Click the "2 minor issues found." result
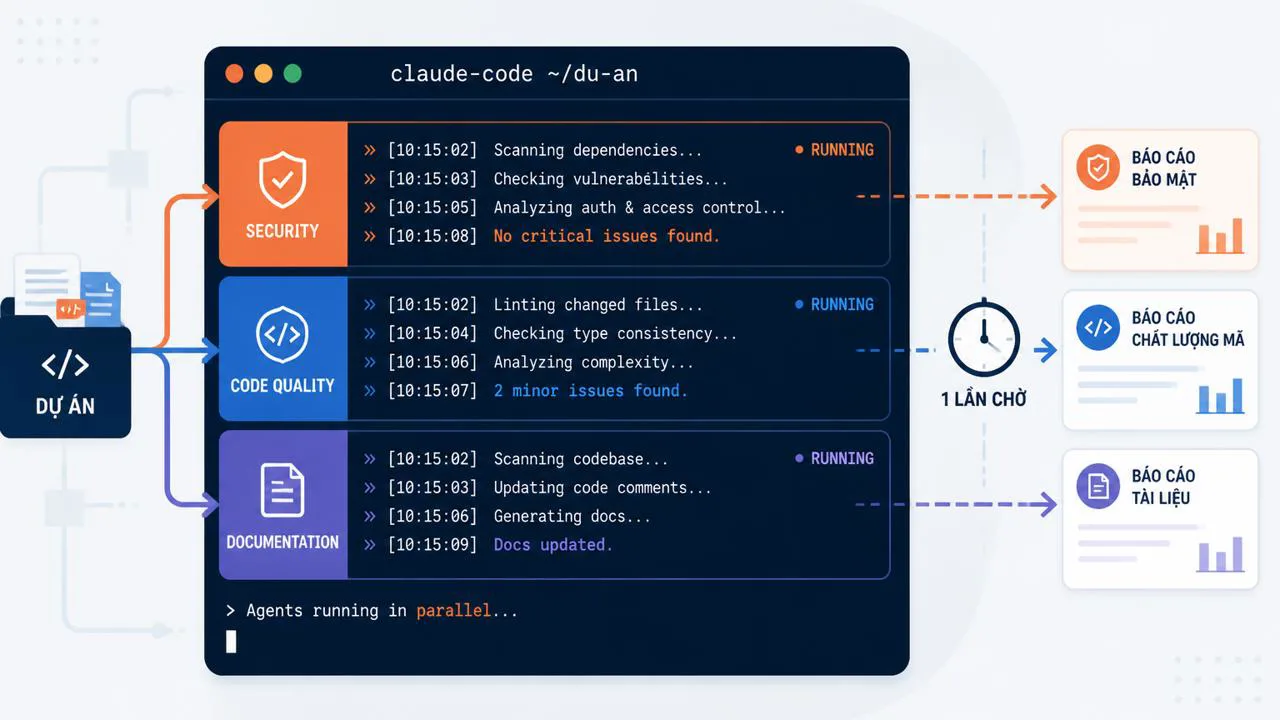 pyautogui.click(x=591, y=390)
